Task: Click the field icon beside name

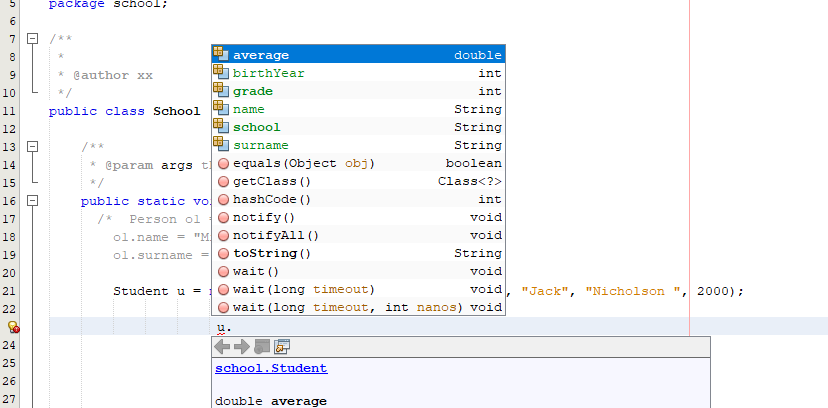Action: 221,107
